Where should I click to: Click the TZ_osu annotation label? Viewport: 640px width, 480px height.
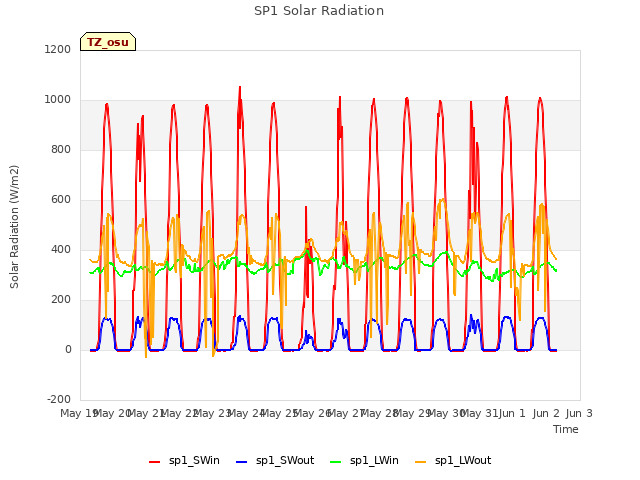click(108, 42)
